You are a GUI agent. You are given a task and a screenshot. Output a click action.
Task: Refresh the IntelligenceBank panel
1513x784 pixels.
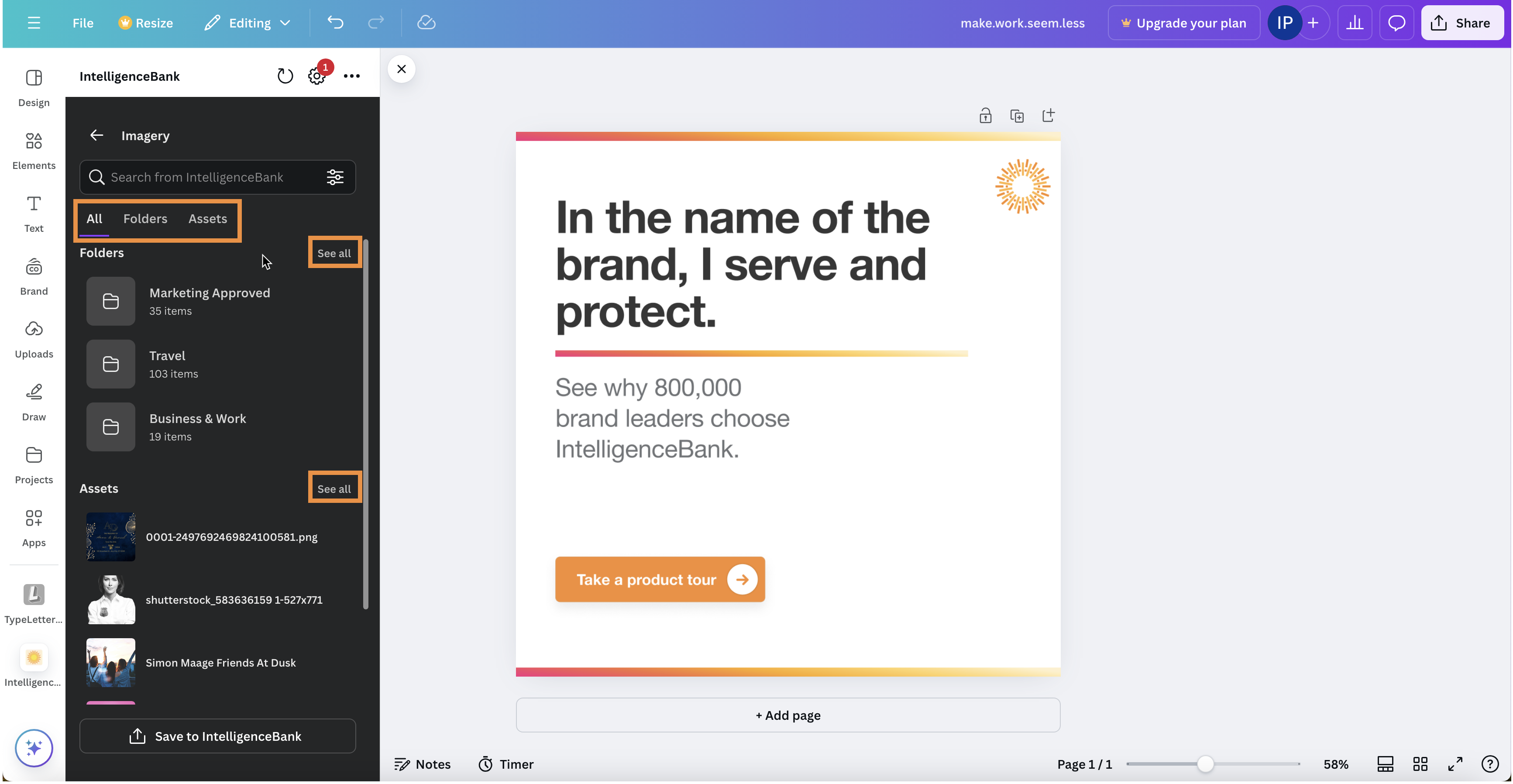(x=285, y=76)
